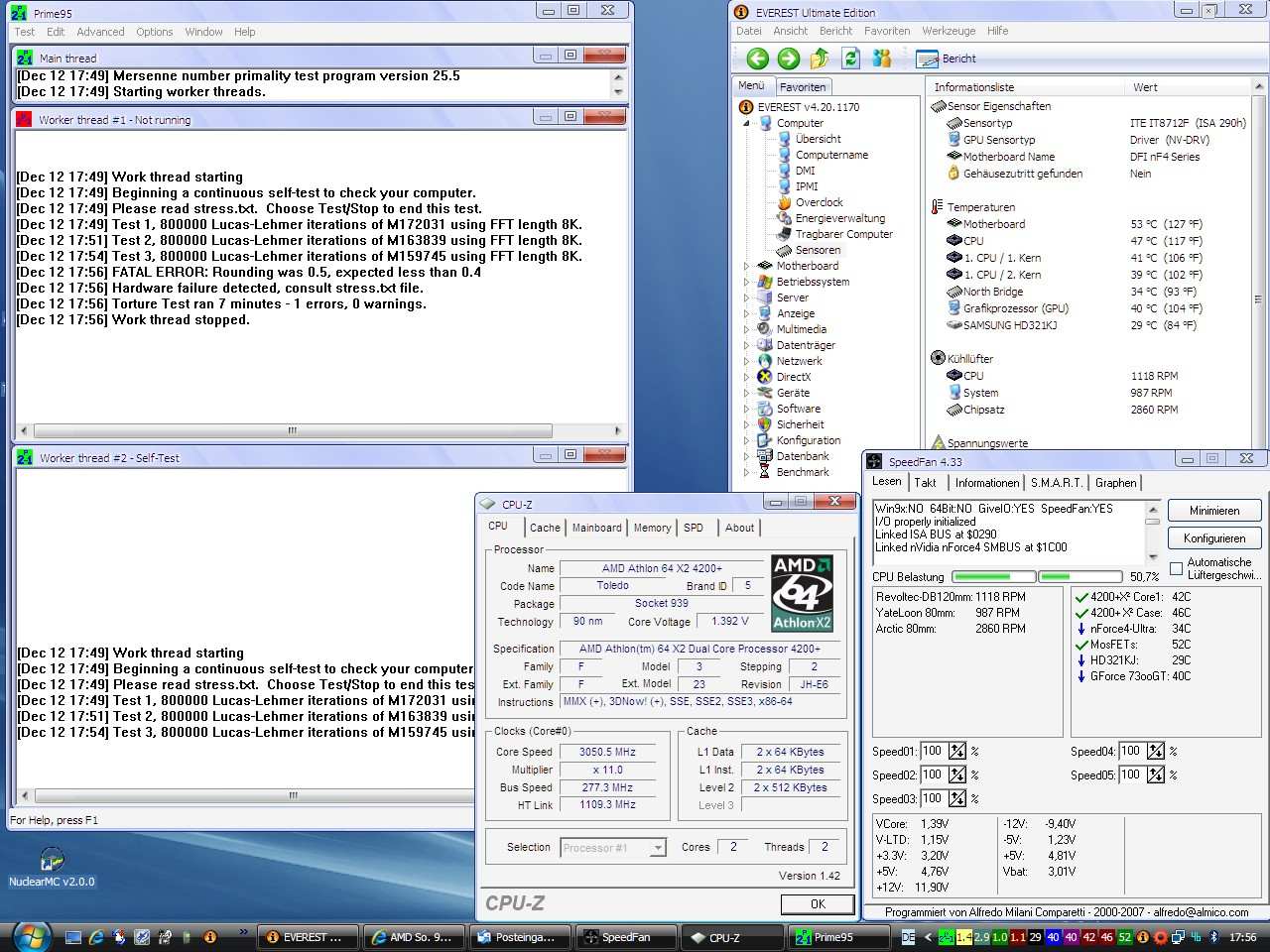This screenshot has height=952, width=1270.
Task: Switch to AMD So. 9... taskbar button
Action: (x=413, y=937)
